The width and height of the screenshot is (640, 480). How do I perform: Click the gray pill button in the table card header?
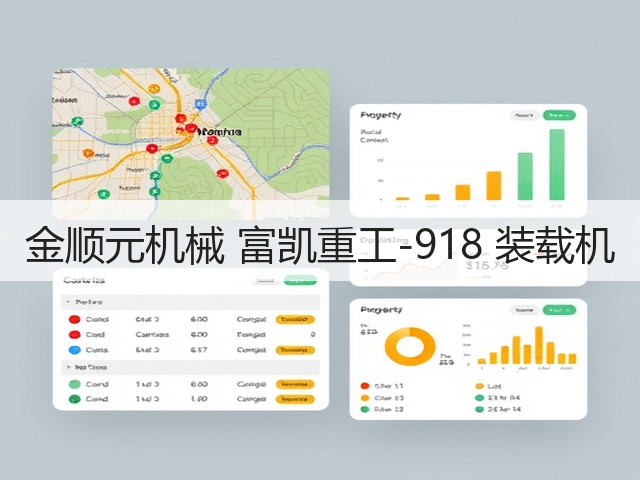click(265, 281)
